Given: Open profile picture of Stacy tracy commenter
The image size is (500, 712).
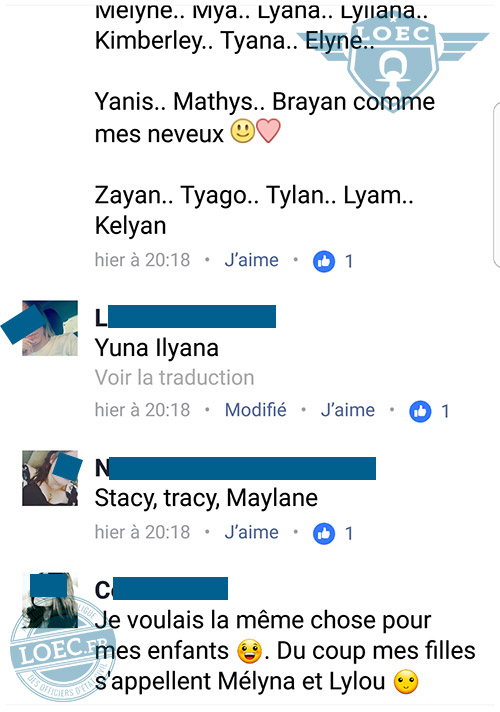Looking at the screenshot, I should 50,478.
